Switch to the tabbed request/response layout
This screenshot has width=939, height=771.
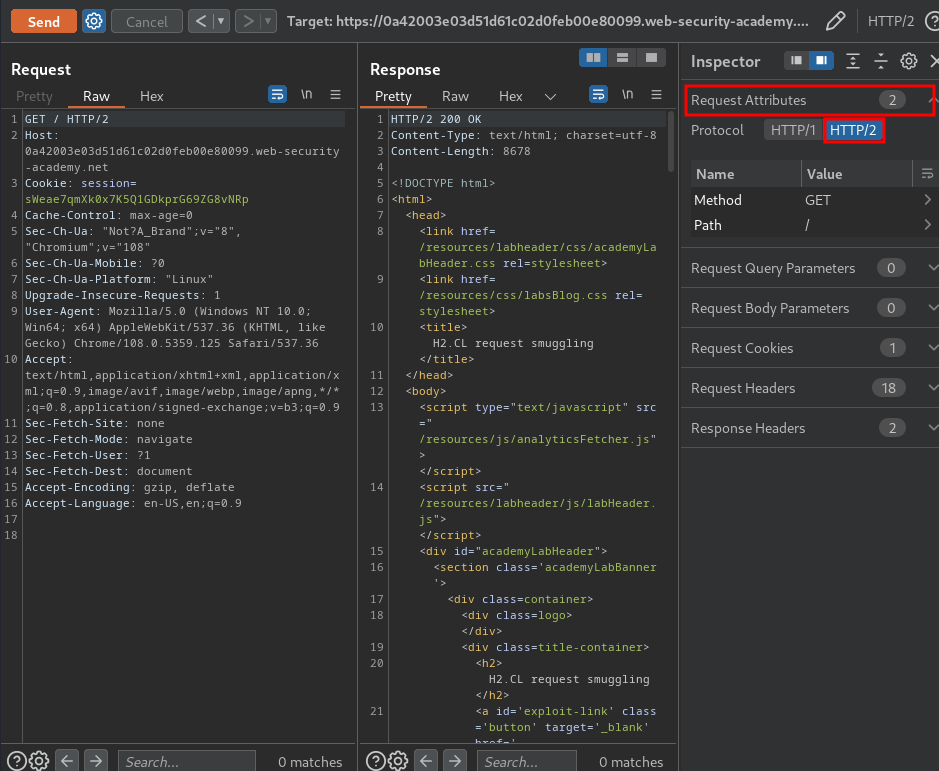651,58
